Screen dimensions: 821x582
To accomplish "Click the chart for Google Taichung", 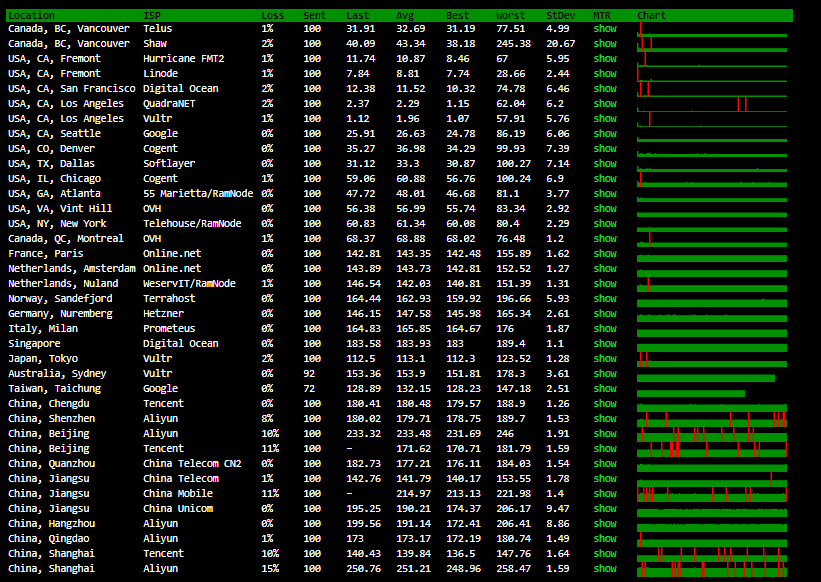I will click(x=691, y=393).
